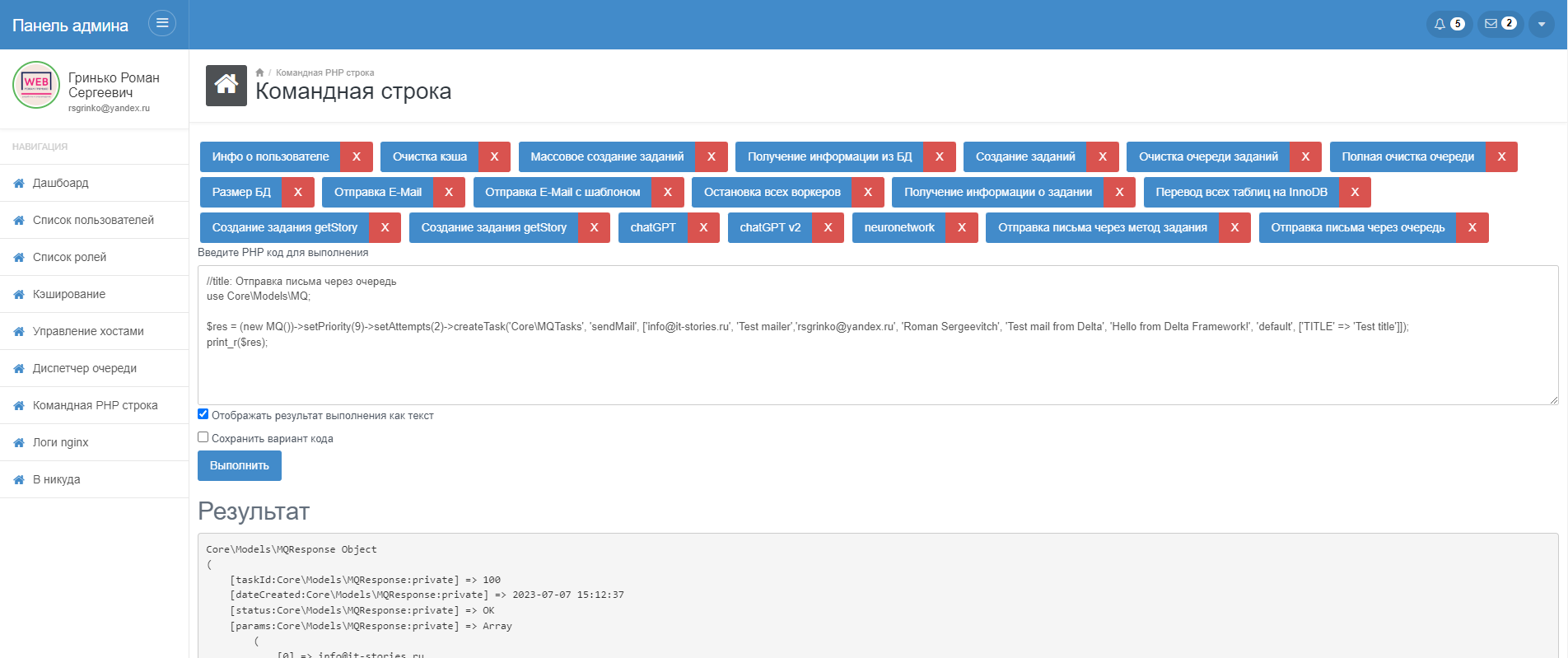Click the user avatar WEB logo
Viewport: 1568px width, 658px height.
[x=36, y=85]
